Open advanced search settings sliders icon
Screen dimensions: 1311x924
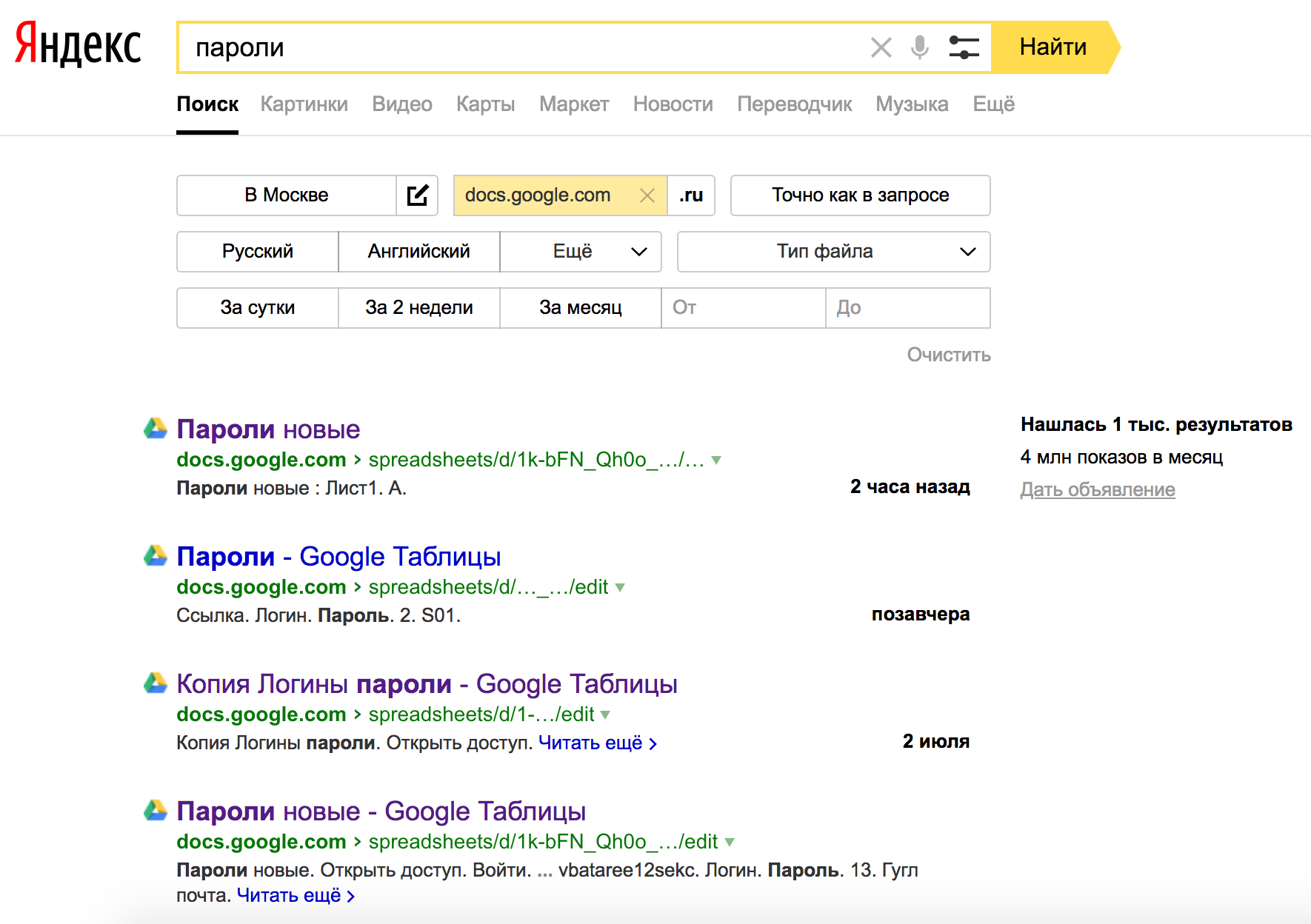point(964,47)
